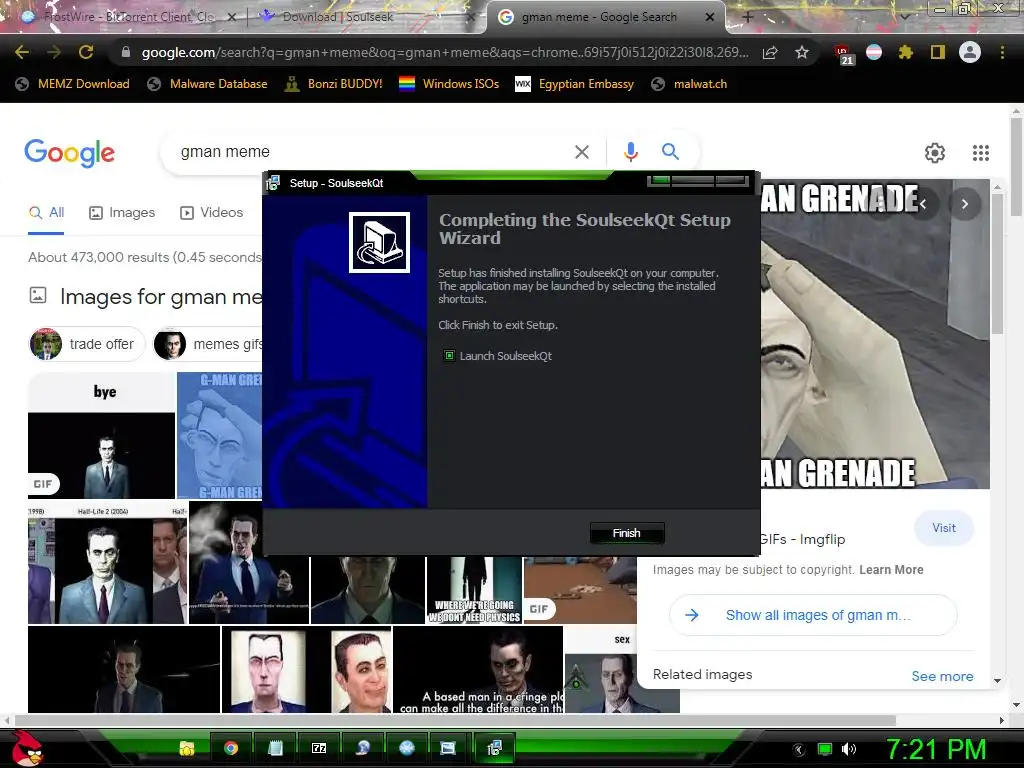The height and width of the screenshot is (768, 1024).
Task: Open the Google apps grid
Action: (980, 153)
